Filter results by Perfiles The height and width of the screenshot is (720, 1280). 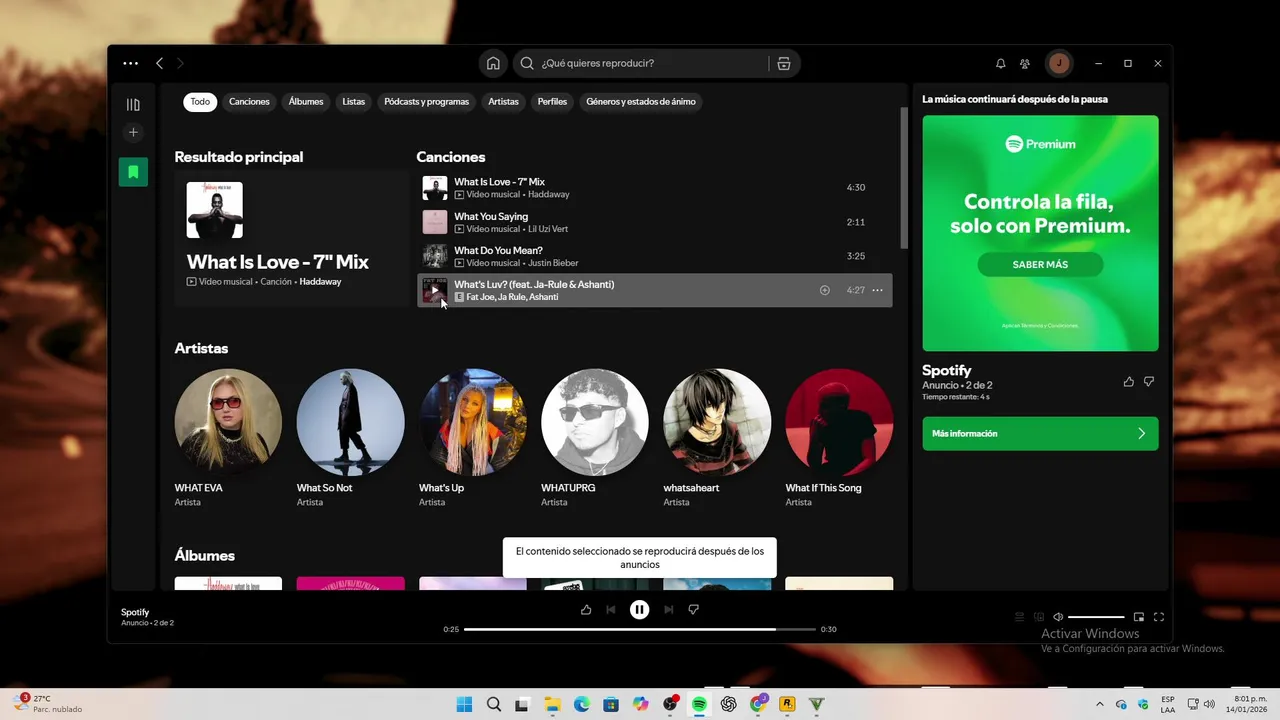click(x=552, y=101)
